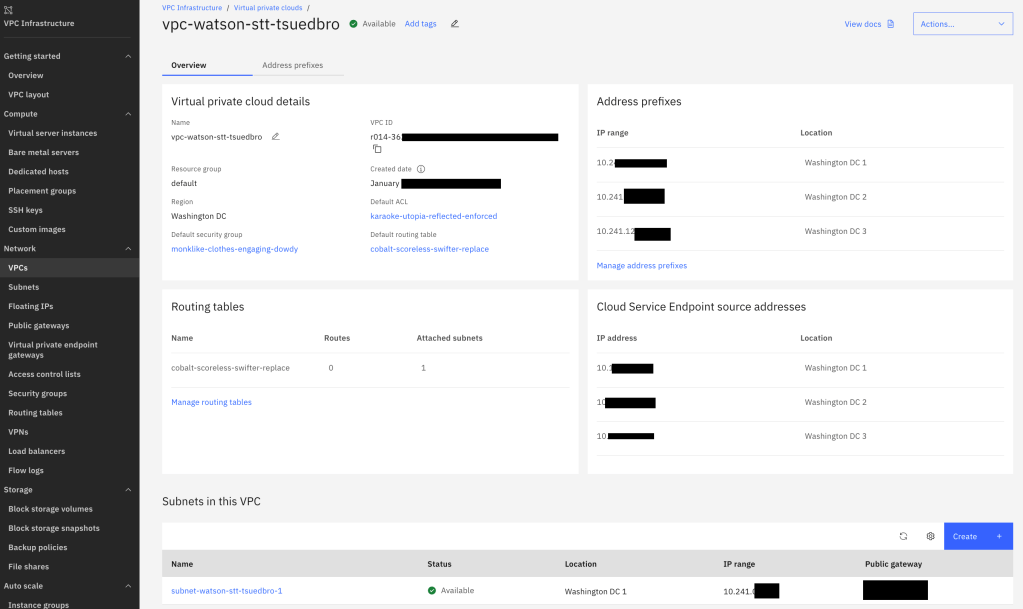Collapse the Getting started section

pyautogui.click(x=128, y=57)
